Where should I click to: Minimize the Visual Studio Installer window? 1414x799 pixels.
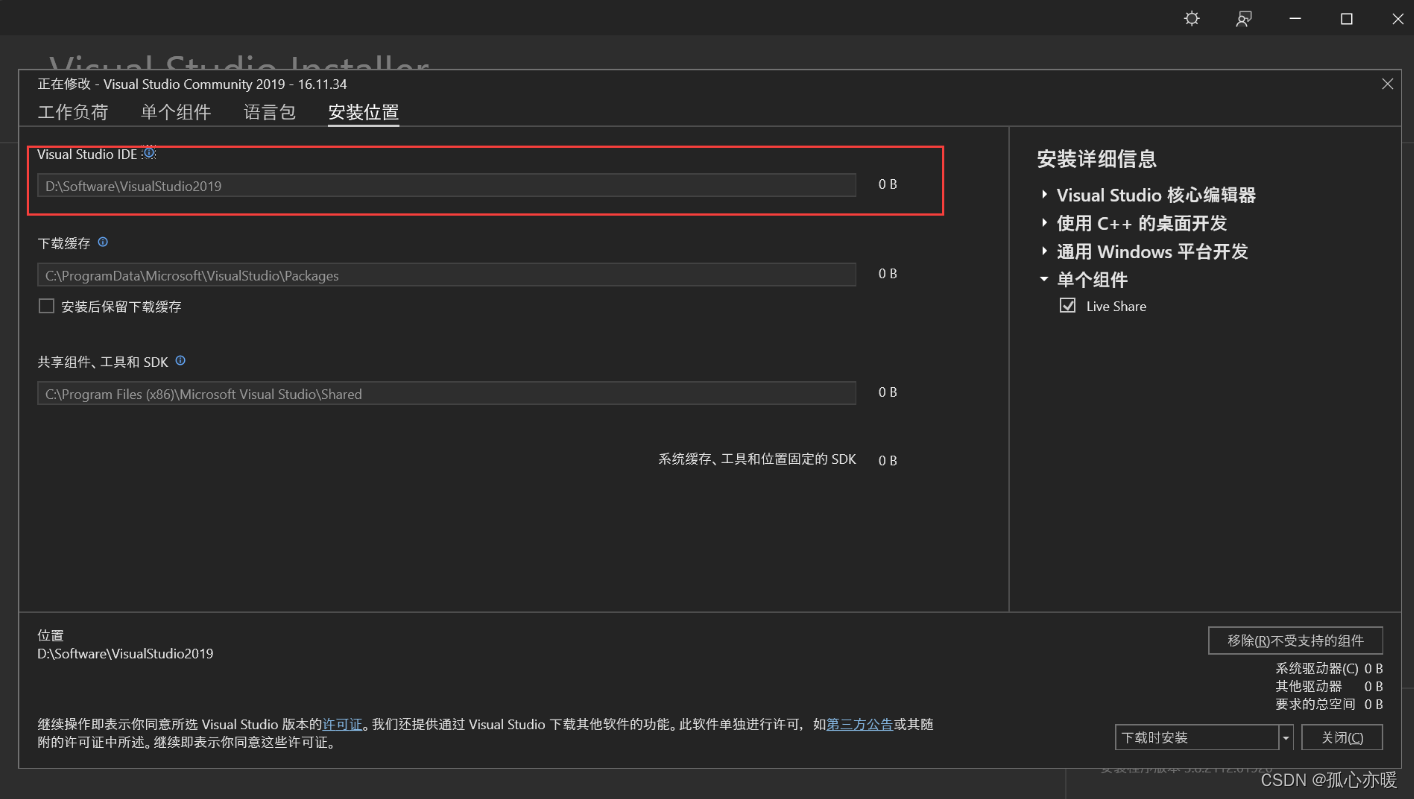pos(1295,19)
